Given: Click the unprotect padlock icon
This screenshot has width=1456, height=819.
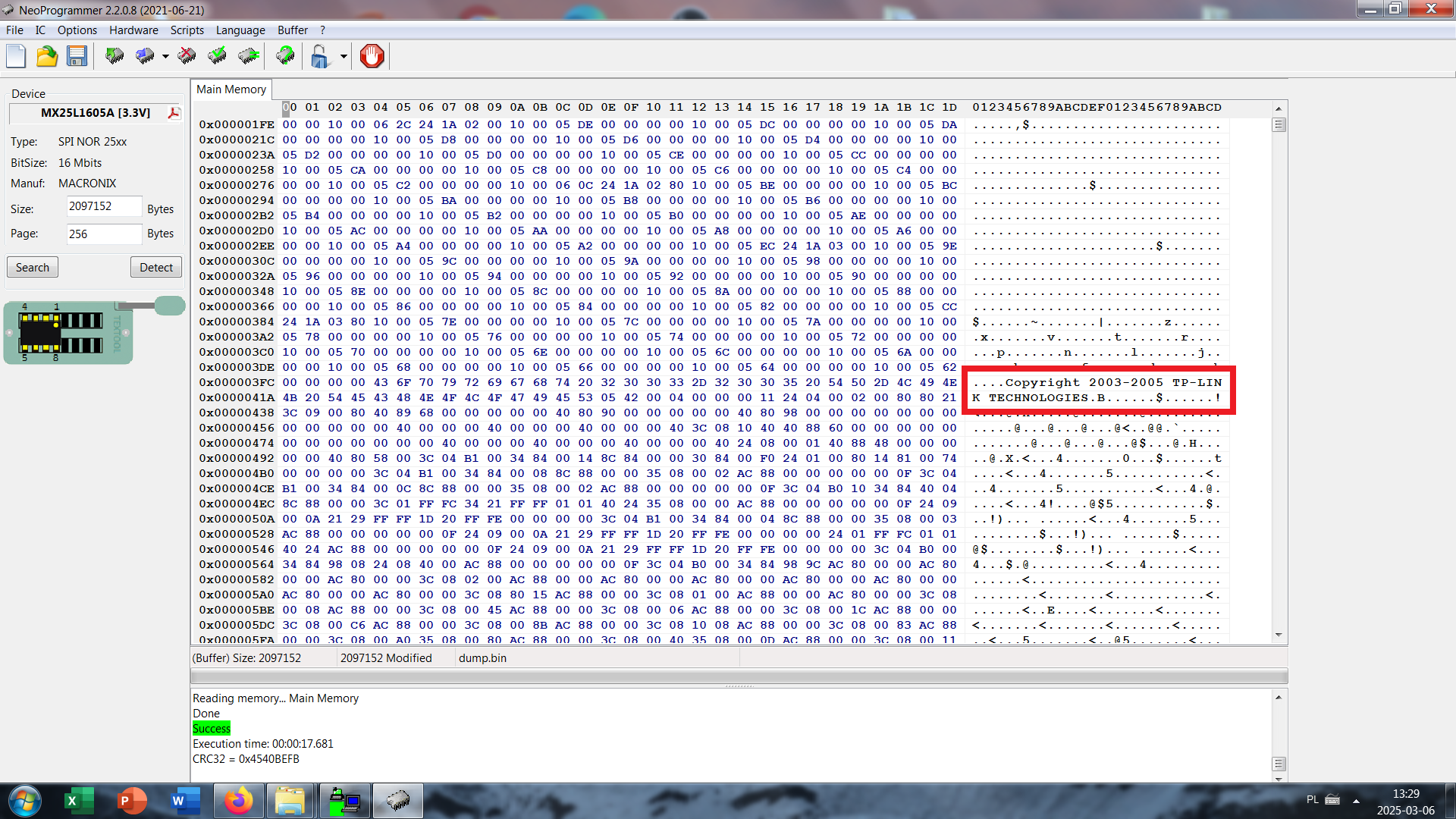Looking at the screenshot, I should coord(320,56).
